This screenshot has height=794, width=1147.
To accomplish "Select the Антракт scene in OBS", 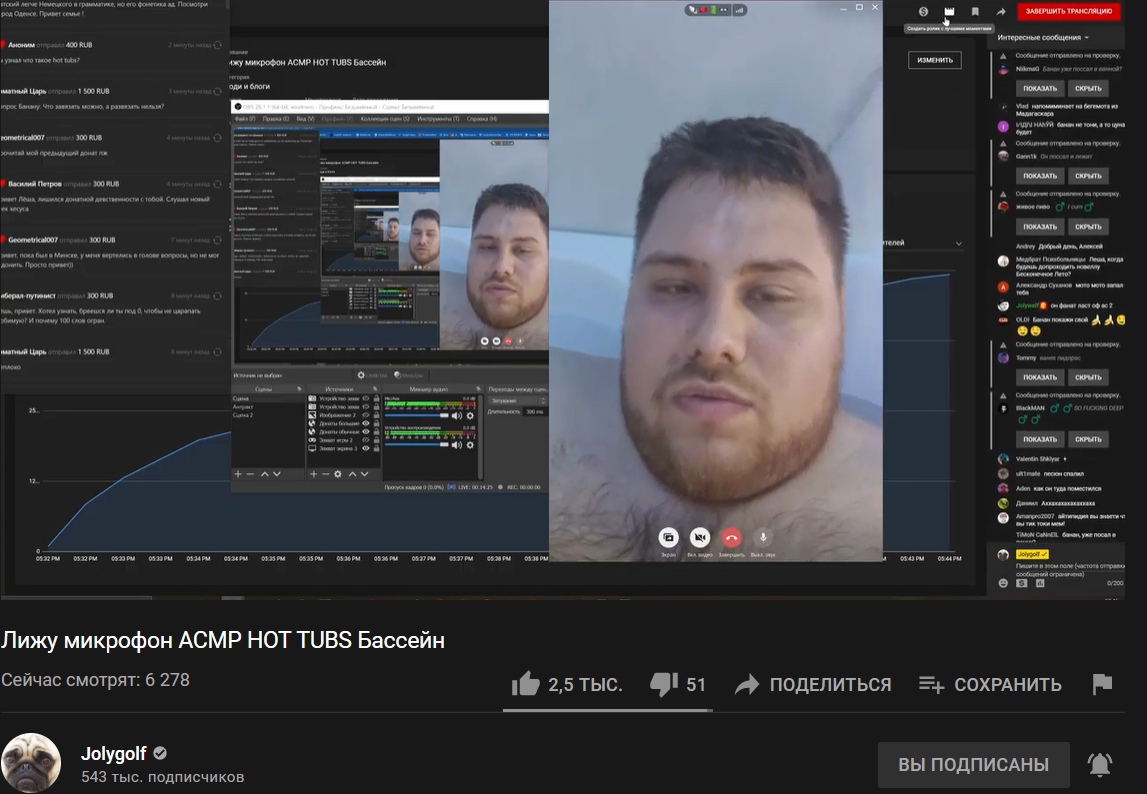I will pos(242,407).
